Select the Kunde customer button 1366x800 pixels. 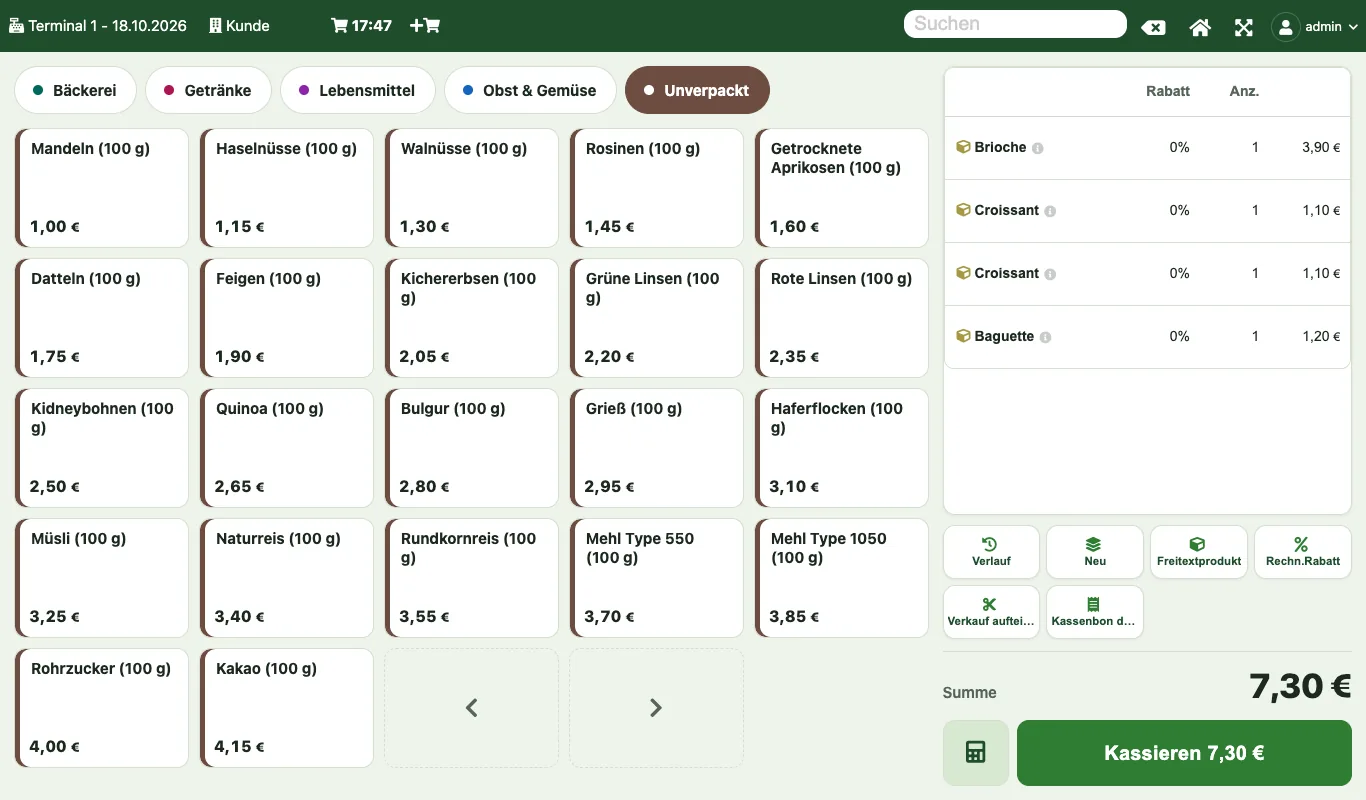point(239,26)
